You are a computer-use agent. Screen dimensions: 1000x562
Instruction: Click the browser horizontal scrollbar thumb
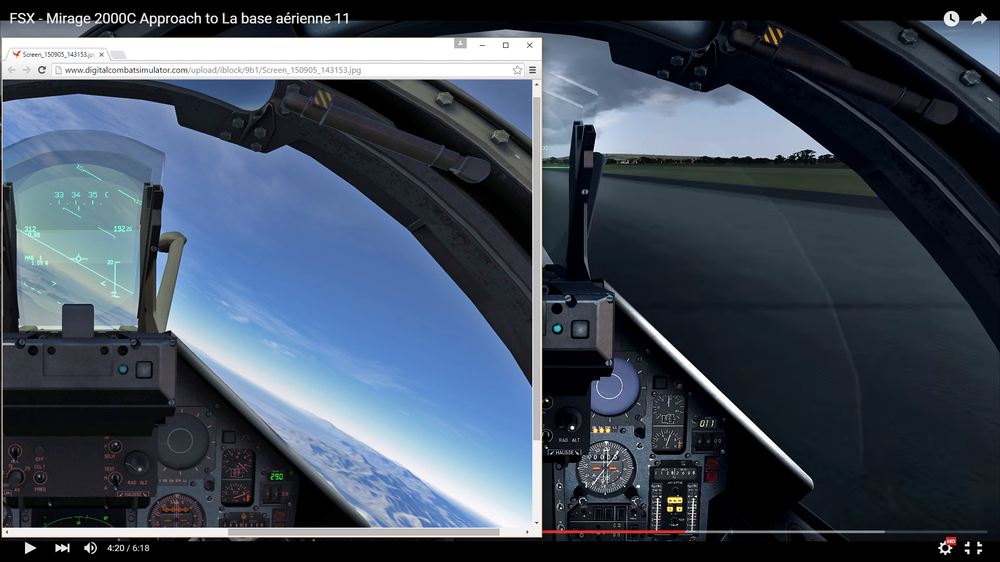click(364, 532)
